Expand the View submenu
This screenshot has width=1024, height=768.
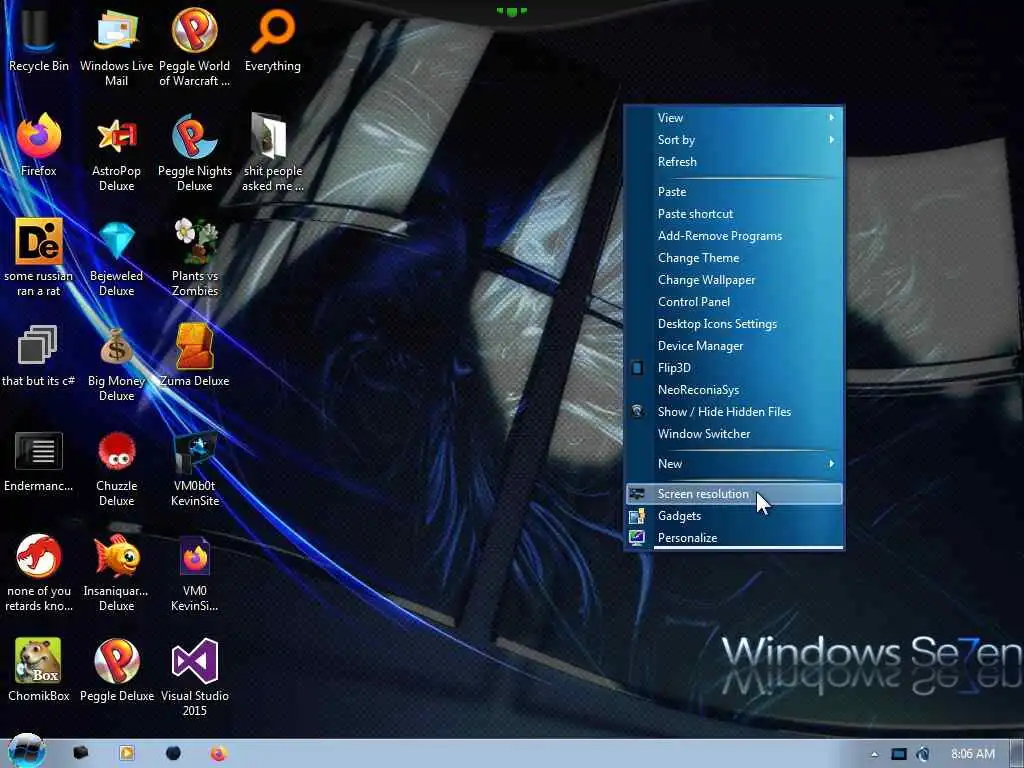[x=734, y=118]
